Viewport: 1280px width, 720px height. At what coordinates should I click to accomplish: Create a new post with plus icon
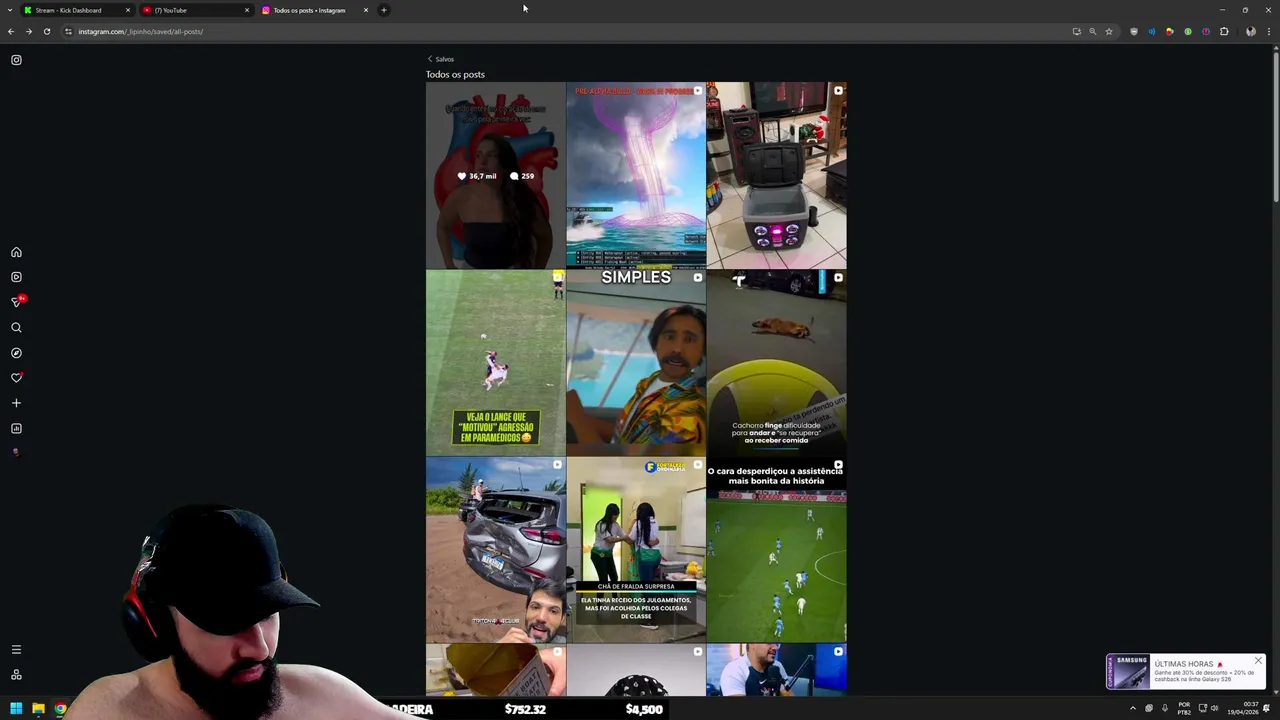tap(16, 403)
